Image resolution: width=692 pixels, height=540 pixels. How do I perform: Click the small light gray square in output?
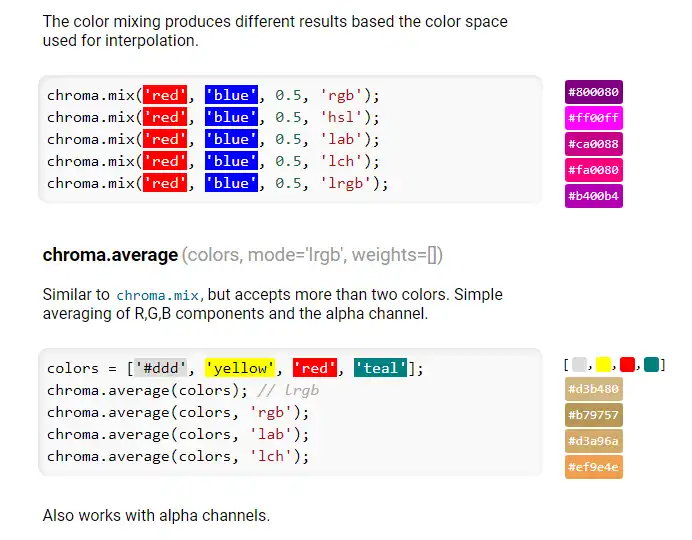[x=580, y=364]
